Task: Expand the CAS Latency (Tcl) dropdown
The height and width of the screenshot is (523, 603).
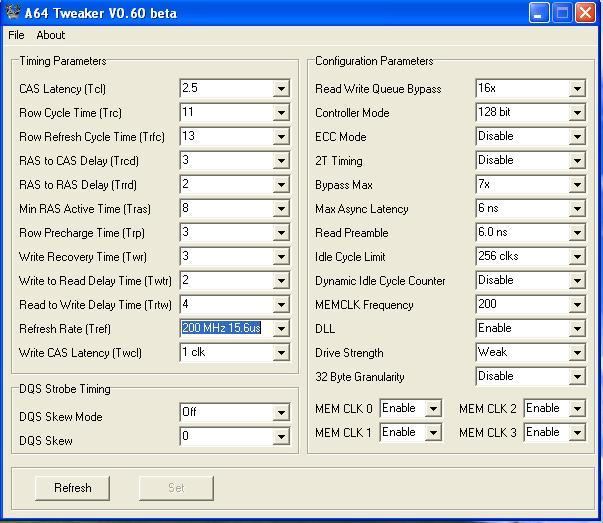Action: [282, 89]
